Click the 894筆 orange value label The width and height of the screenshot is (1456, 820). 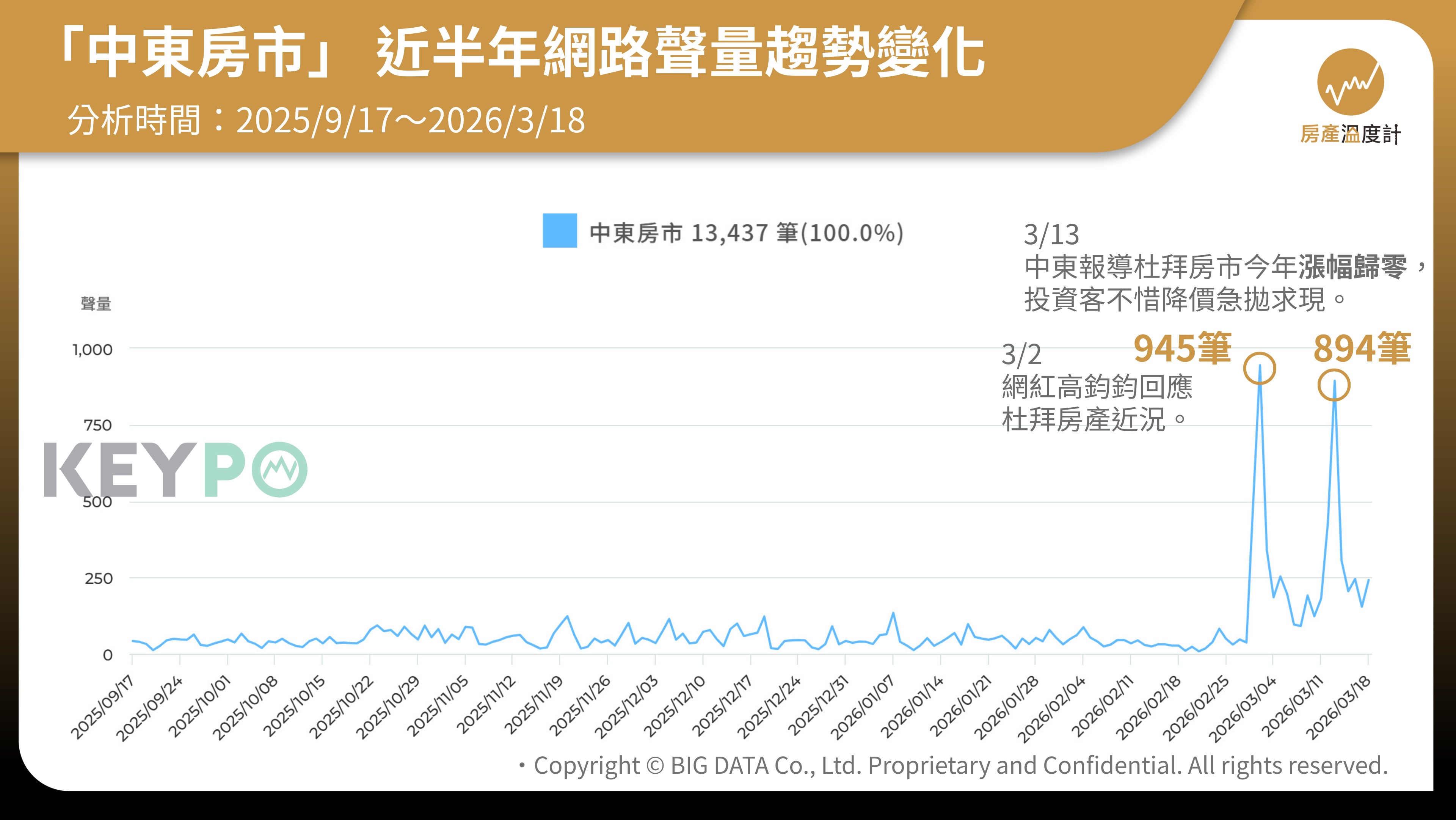pos(1362,348)
